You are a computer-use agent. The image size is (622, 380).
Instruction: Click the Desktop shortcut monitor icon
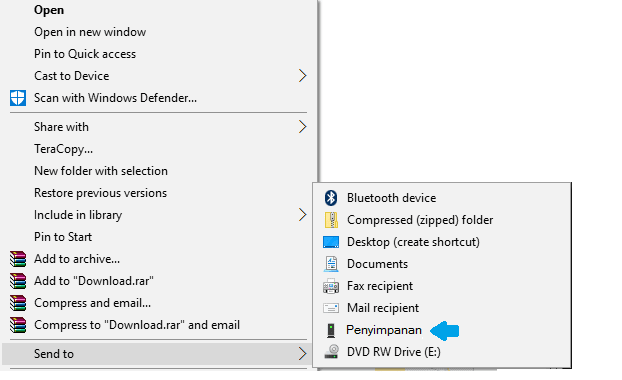(331, 242)
